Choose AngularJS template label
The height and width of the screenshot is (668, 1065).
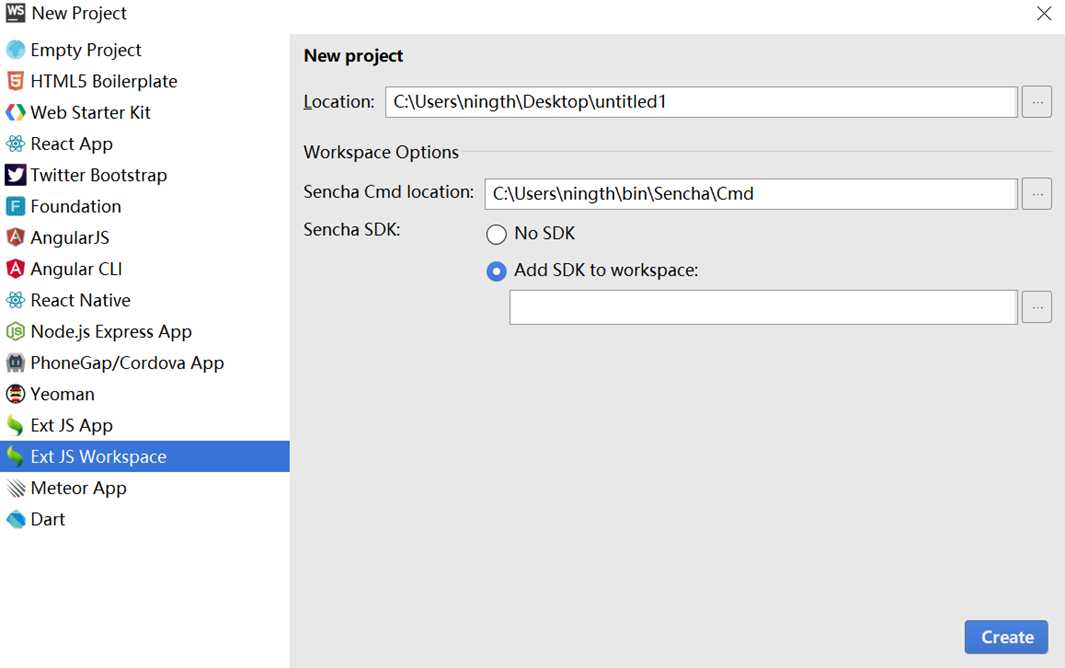[x=69, y=238]
